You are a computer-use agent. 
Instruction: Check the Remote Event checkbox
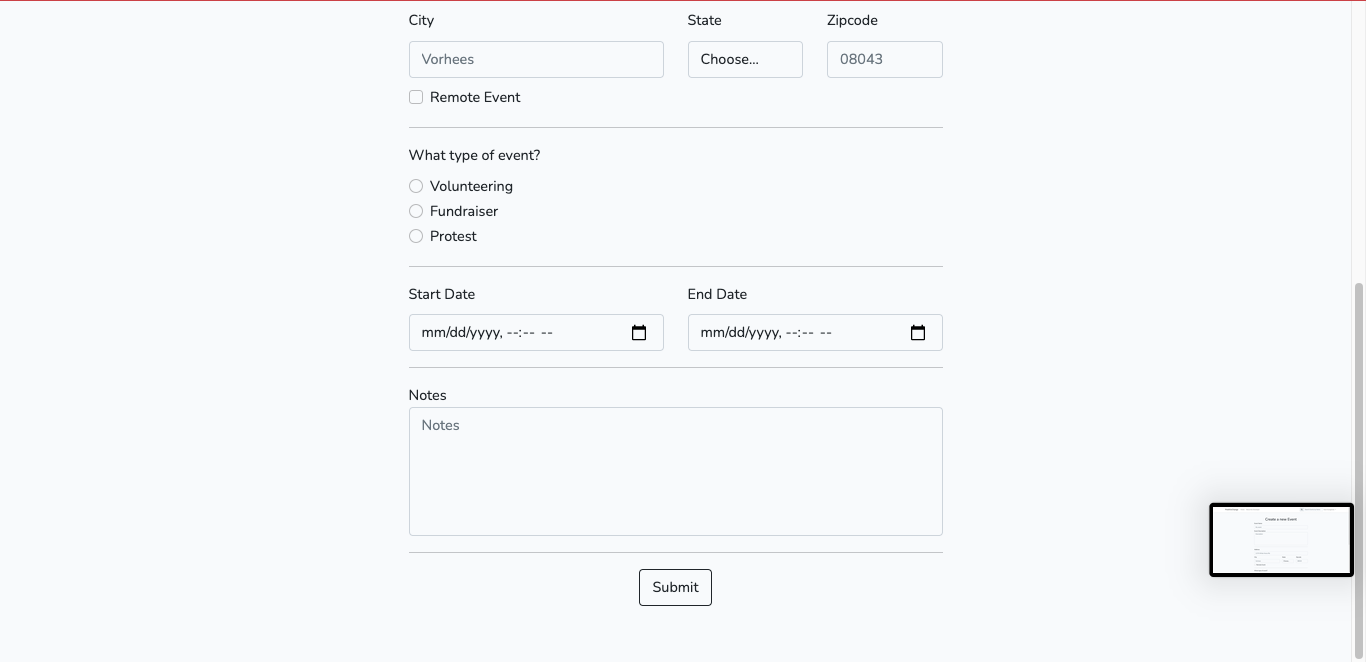(416, 97)
